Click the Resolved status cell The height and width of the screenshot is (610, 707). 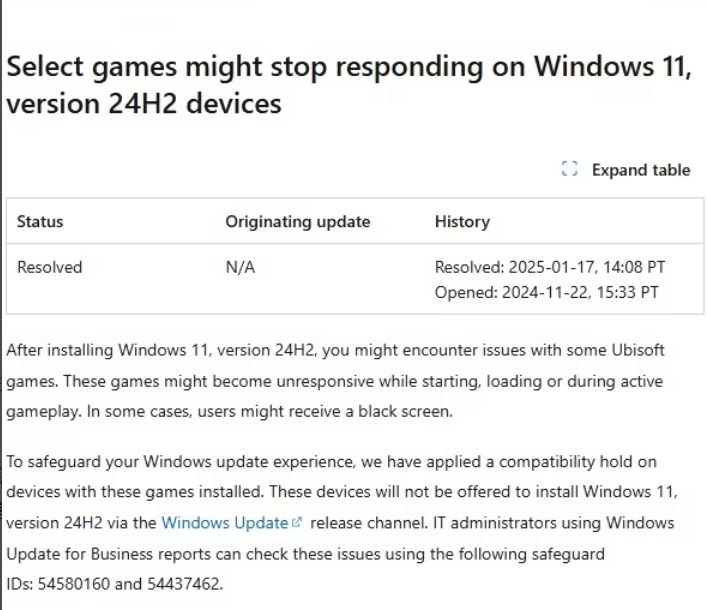pos(50,267)
